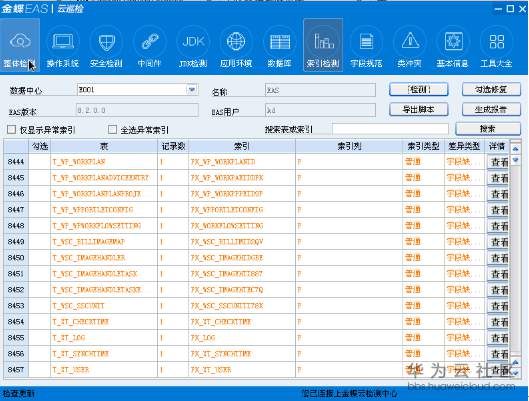Click the 勾选 column header

(40, 146)
